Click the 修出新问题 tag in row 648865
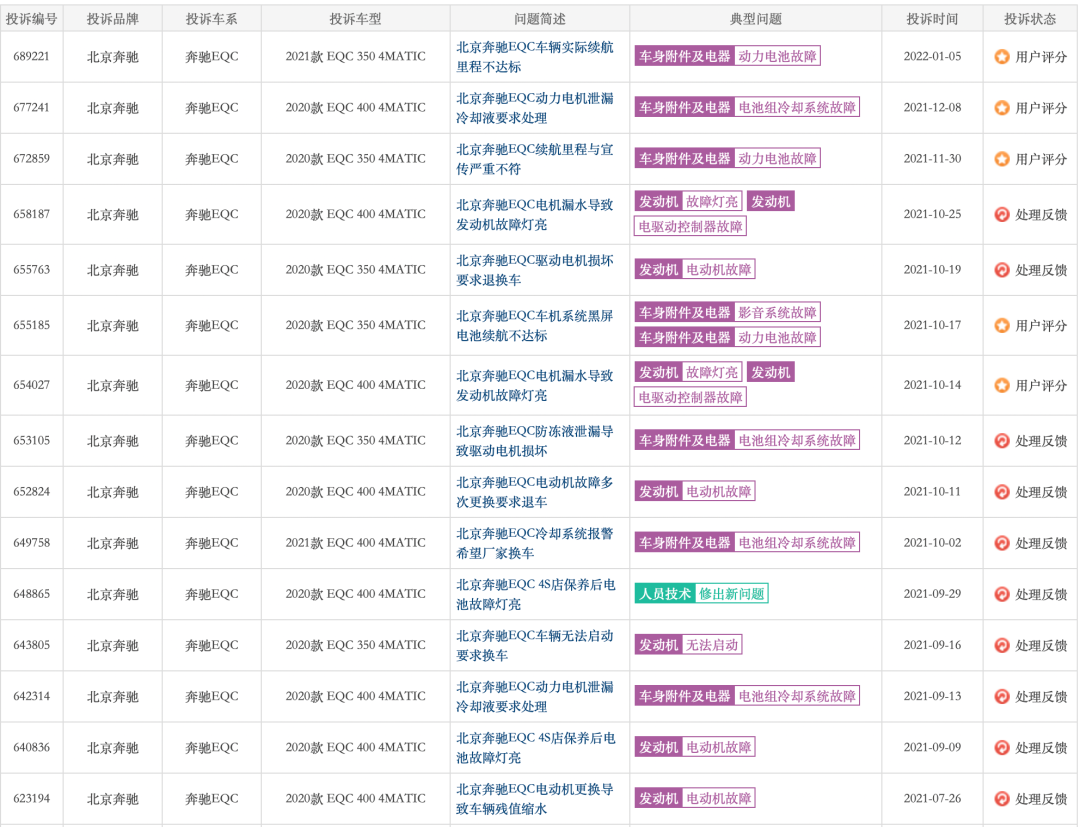This screenshot has height=827, width=1080. (731, 594)
